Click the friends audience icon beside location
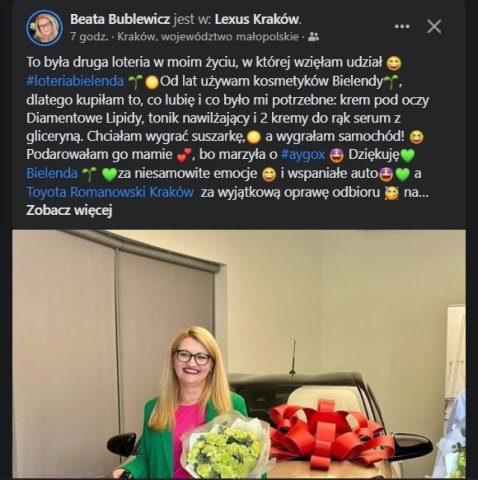478x480 pixels. [x=313, y=37]
